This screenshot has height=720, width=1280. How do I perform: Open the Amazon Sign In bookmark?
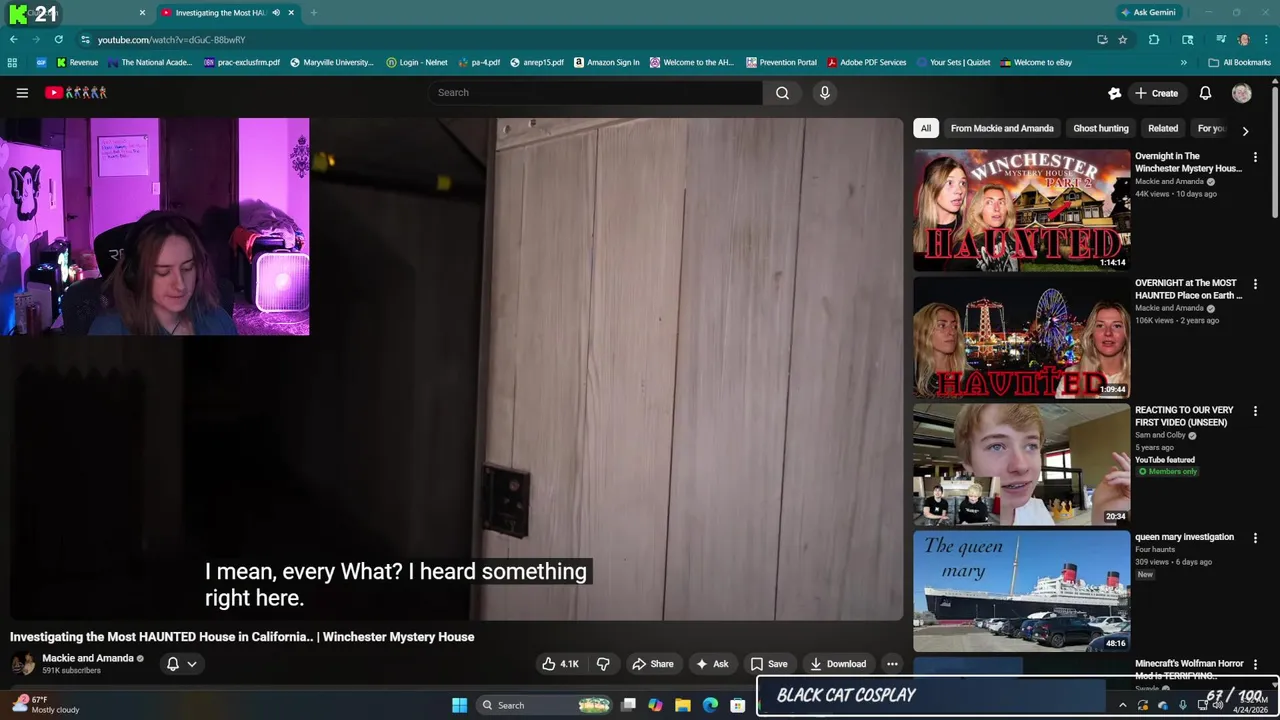pyautogui.click(x=606, y=62)
